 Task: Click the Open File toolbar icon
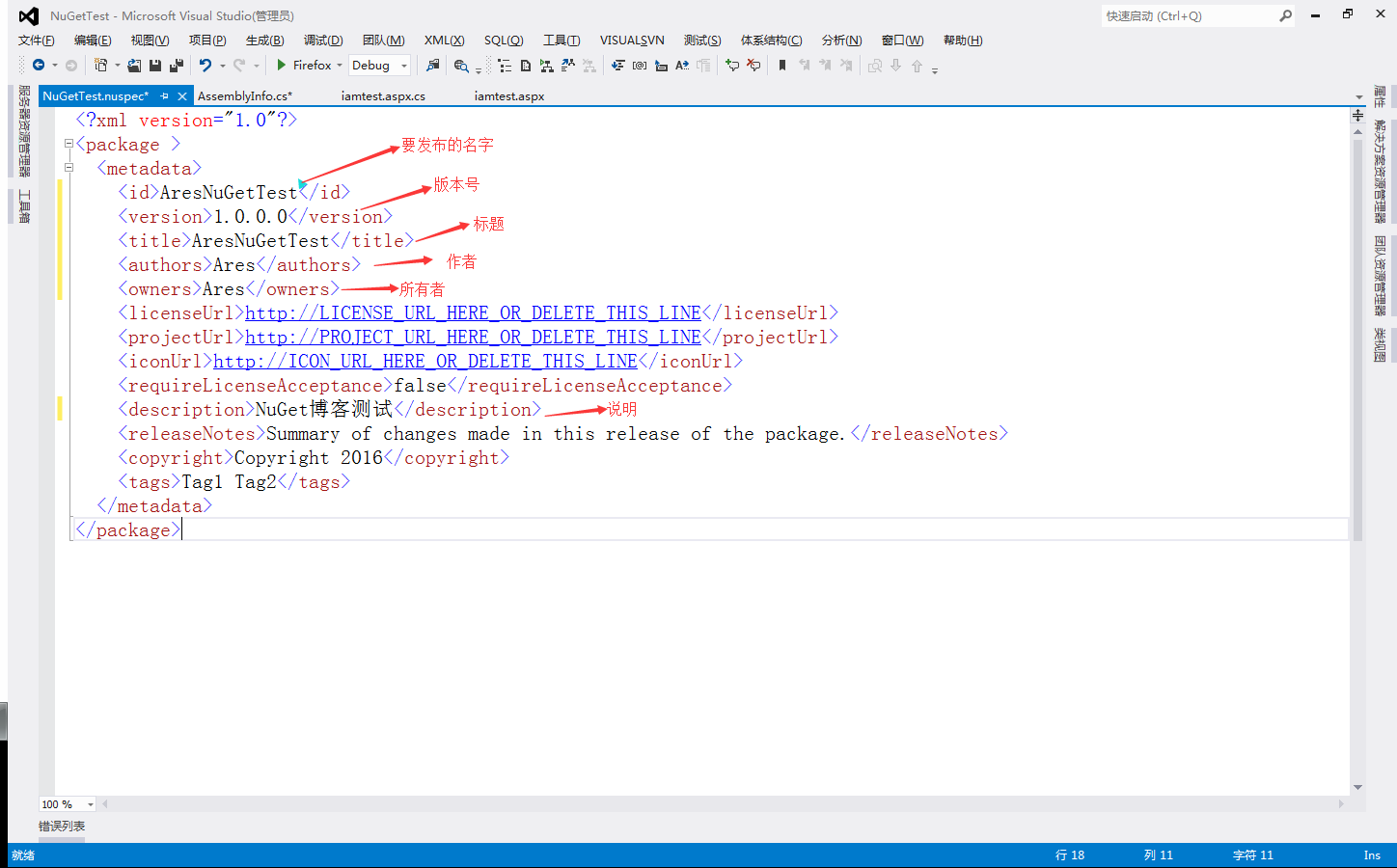tap(134, 66)
